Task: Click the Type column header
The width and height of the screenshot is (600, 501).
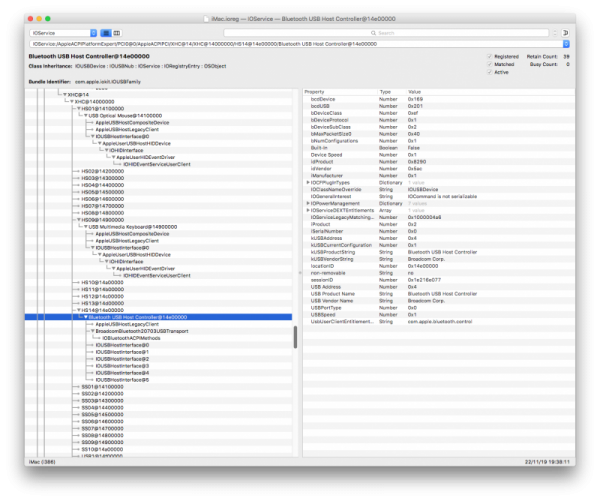Action: 391,92
